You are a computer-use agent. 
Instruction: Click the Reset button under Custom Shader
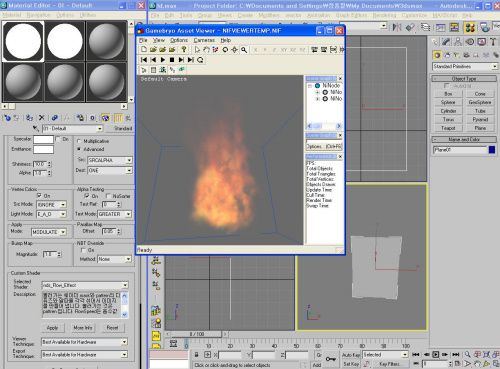(x=112, y=328)
